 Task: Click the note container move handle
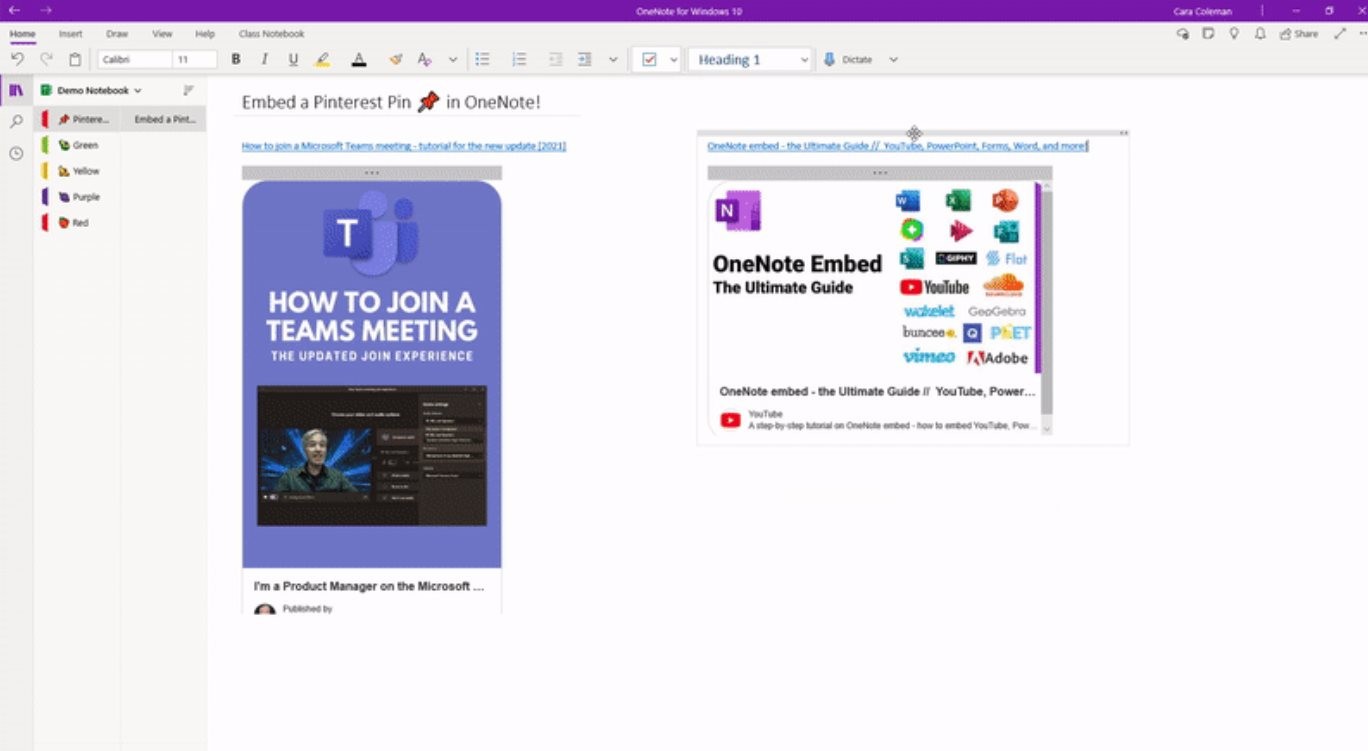click(914, 133)
